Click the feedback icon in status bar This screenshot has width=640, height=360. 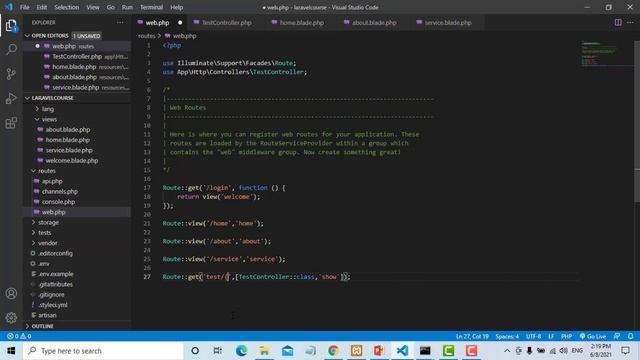pos(617,336)
